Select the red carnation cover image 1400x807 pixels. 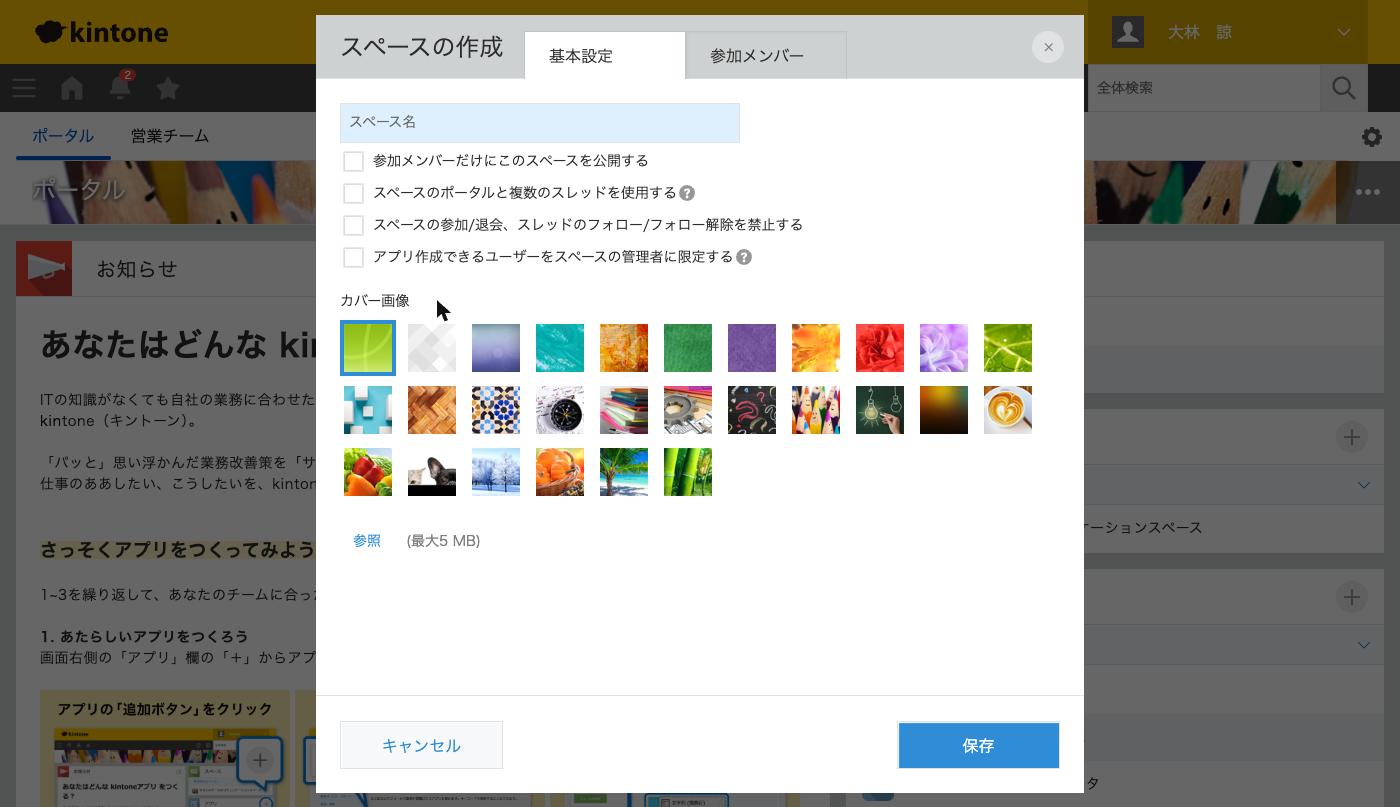[x=880, y=348]
